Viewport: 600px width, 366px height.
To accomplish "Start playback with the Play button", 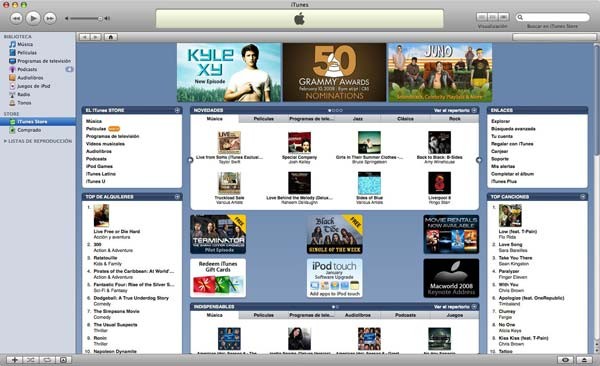I will 33,18.
